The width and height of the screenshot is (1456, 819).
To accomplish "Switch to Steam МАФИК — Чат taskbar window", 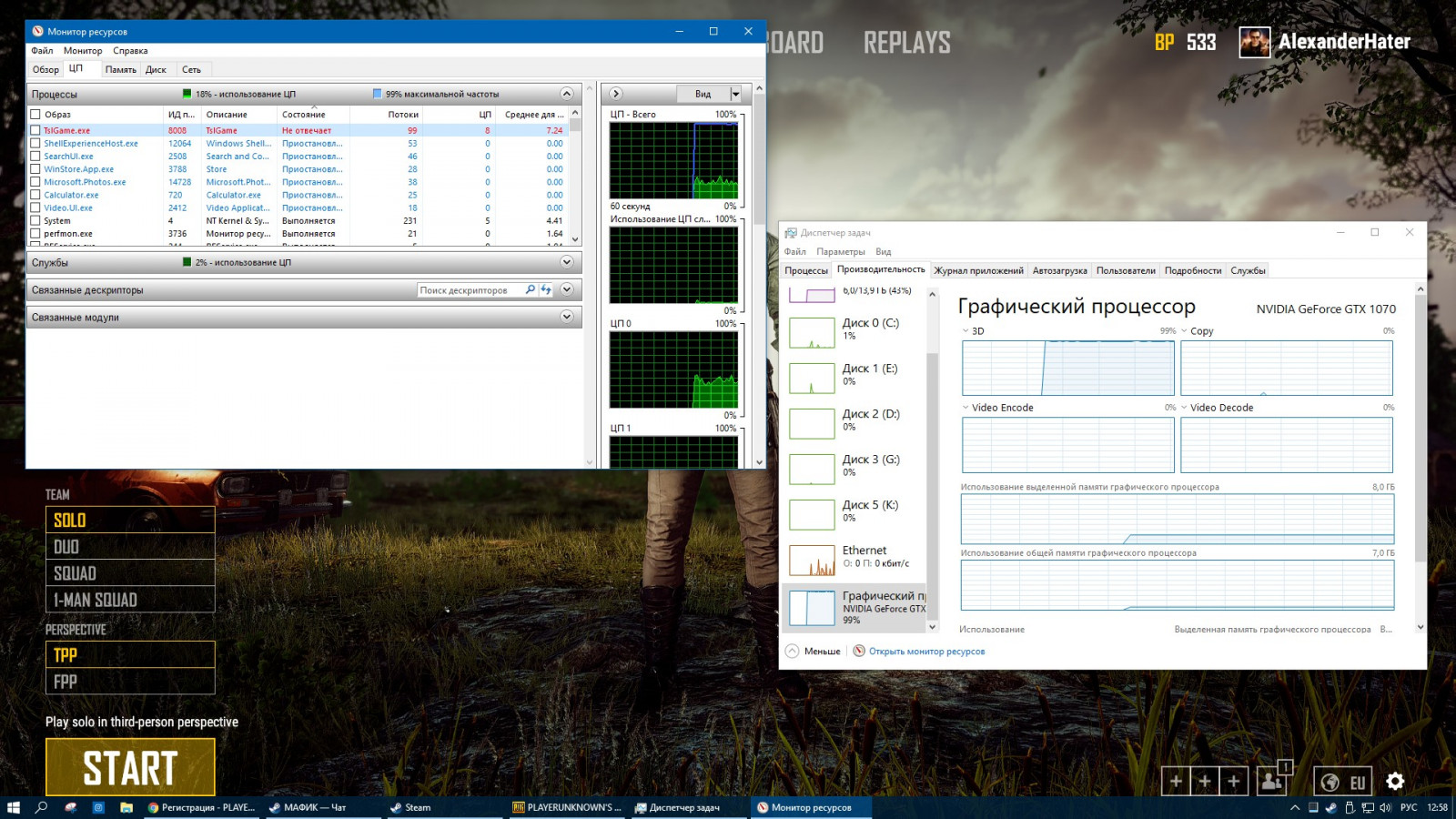I will pyautogui.click(x=322, y=807).
